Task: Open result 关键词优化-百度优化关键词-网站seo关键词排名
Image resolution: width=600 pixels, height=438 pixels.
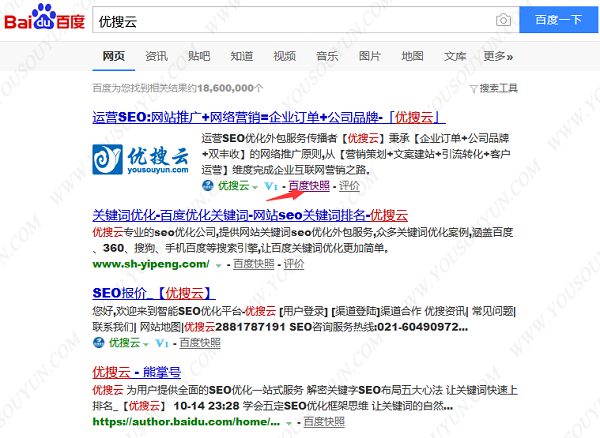Action: [250, 215]
